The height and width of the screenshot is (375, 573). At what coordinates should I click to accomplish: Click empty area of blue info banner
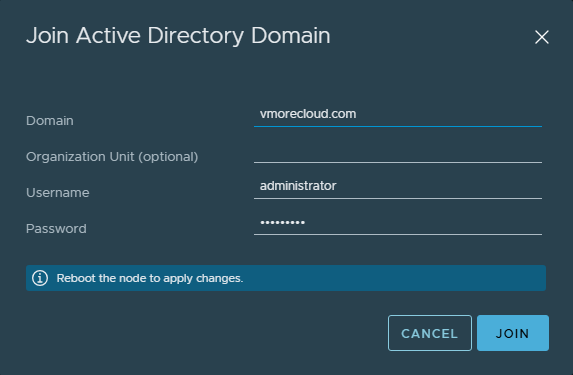tap(395, 278)
